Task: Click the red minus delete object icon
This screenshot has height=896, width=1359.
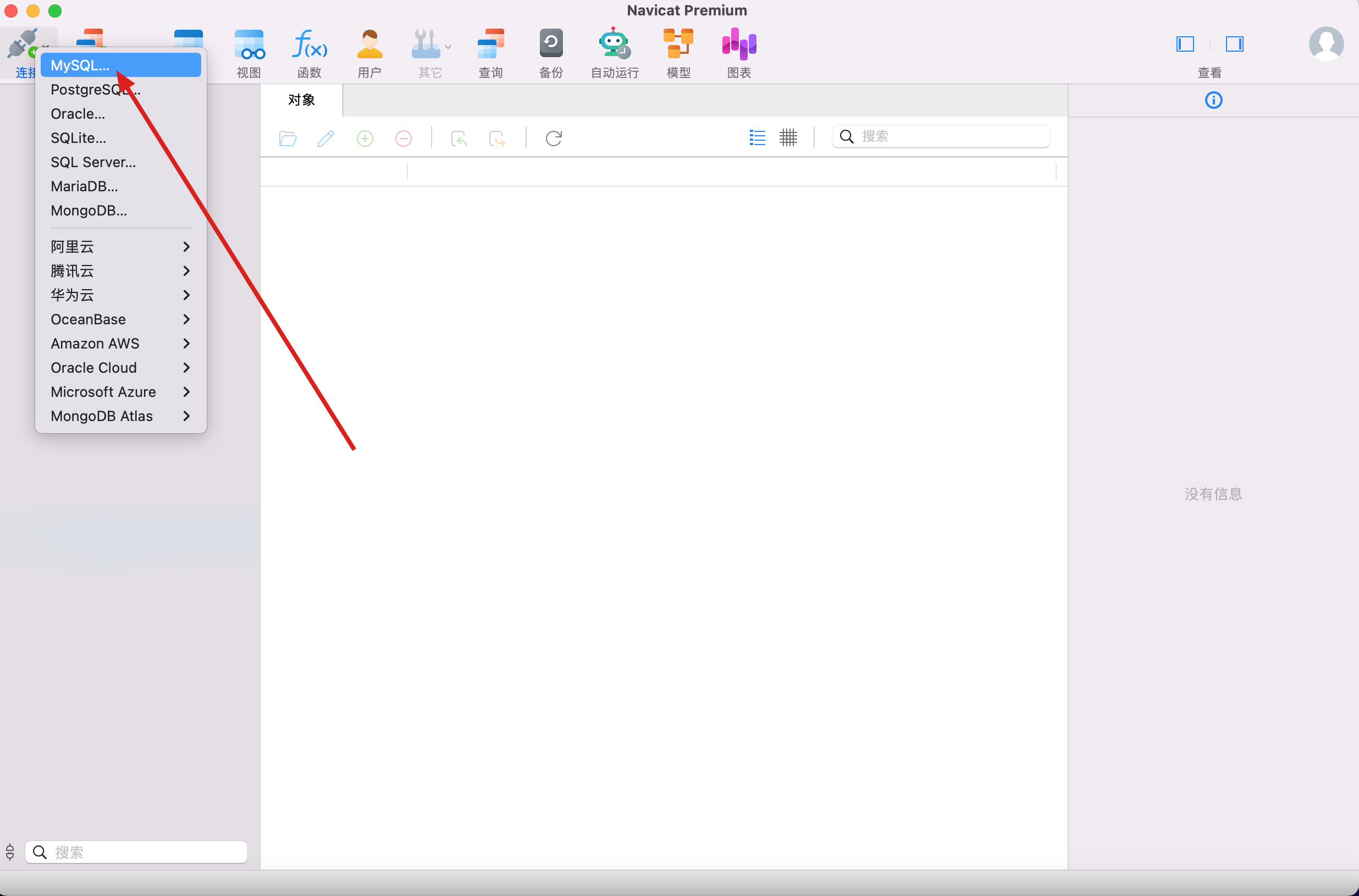Action: (403, 139)
